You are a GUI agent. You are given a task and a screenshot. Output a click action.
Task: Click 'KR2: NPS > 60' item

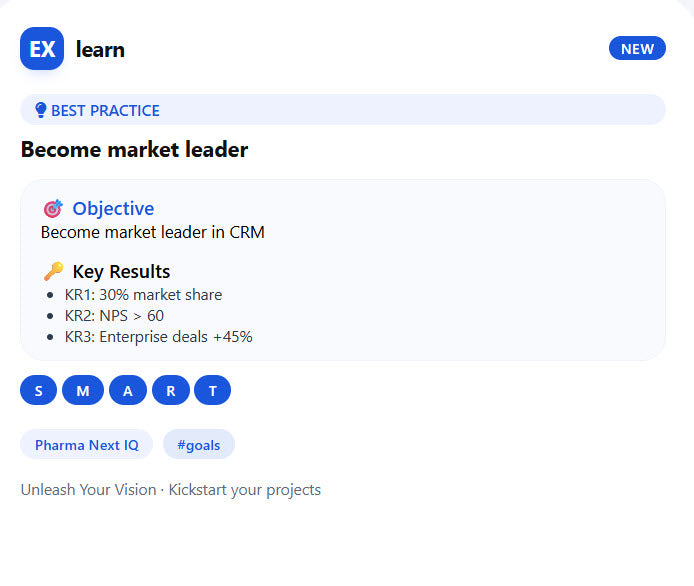click(114, 316)
